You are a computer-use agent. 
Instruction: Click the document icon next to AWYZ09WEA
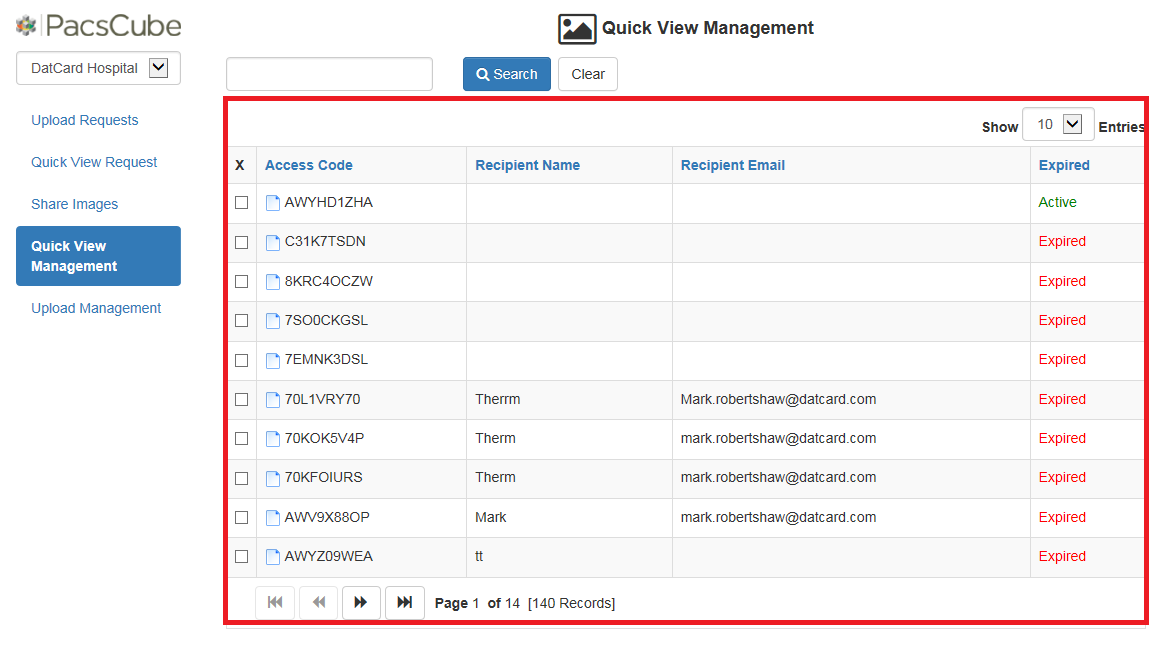[x=273, y=557]
